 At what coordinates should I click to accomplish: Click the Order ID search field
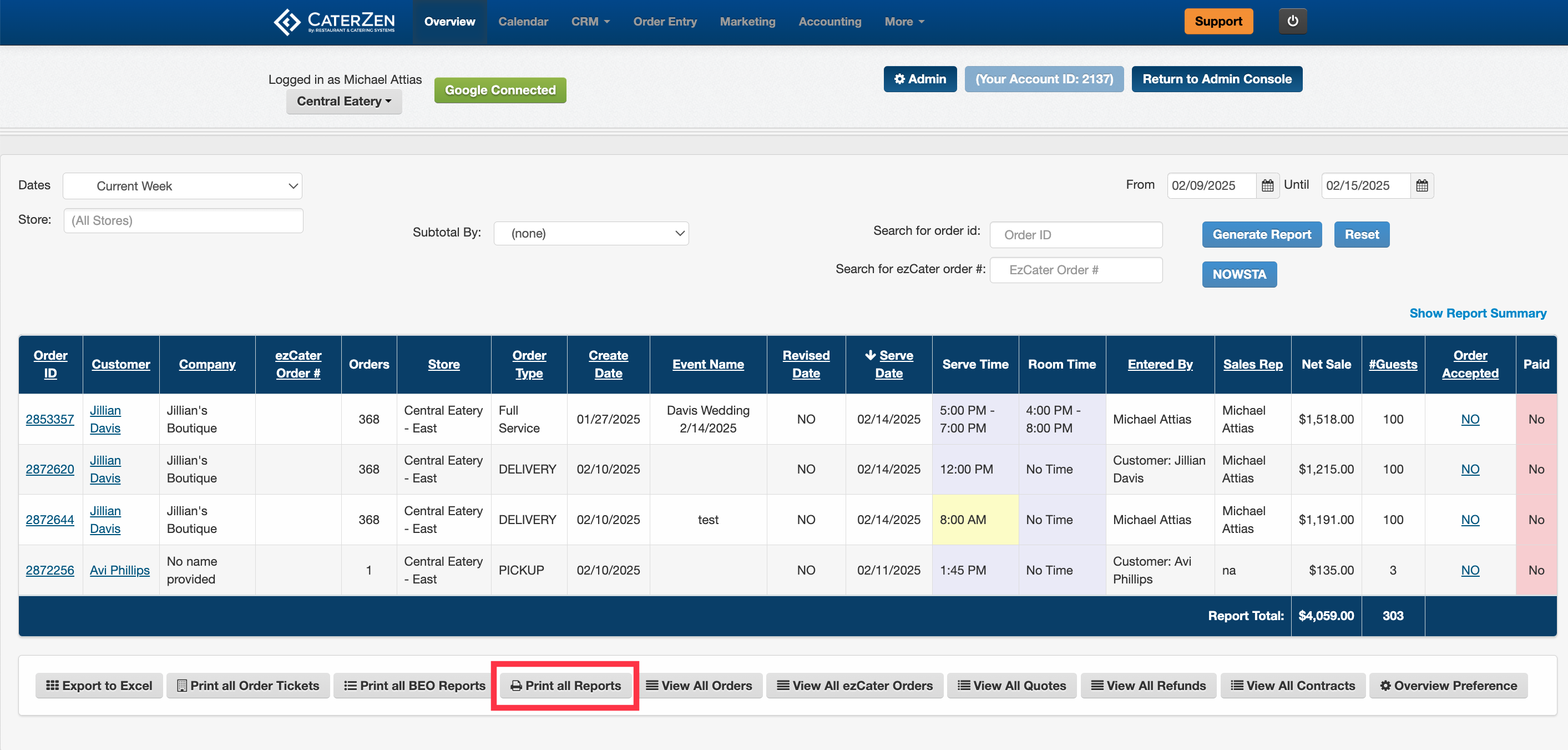(x=1075, y=235)
